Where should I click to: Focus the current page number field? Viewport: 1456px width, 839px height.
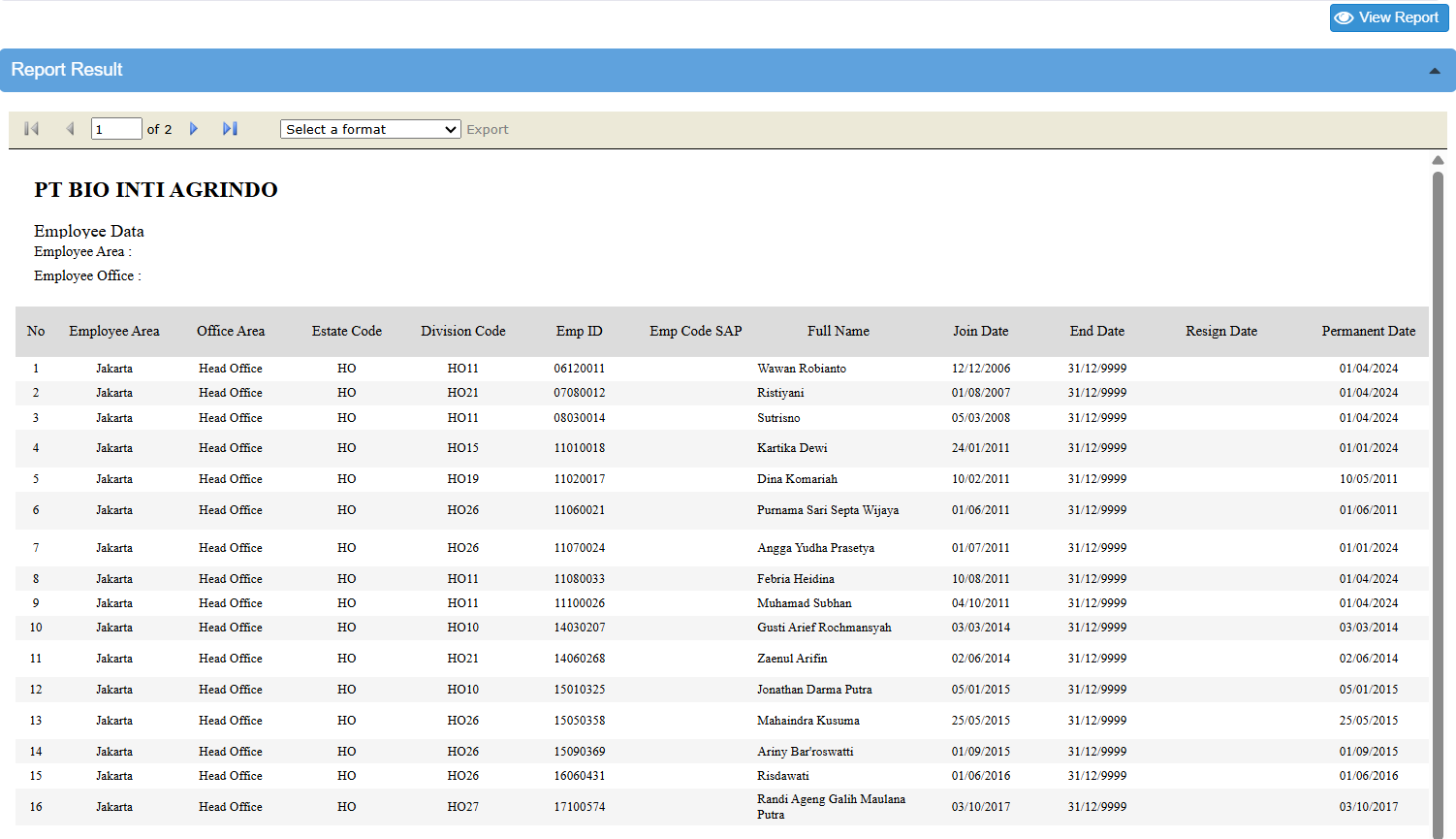116,129
